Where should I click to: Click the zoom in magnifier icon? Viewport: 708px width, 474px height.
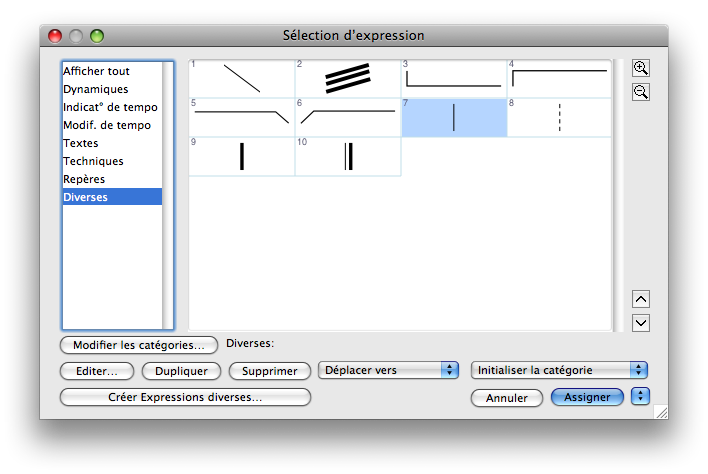point(641,69)
